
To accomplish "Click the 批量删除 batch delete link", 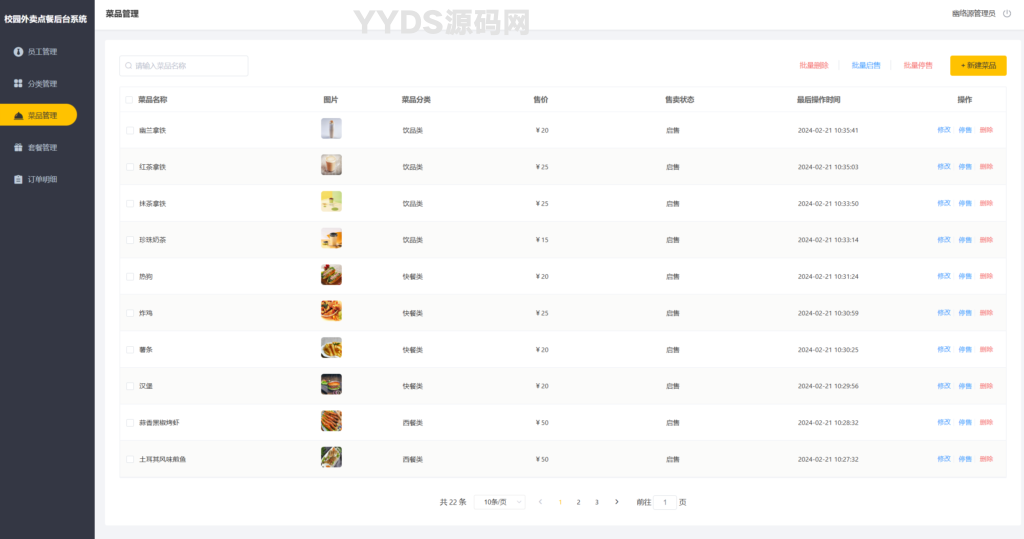I will point(813,66).
